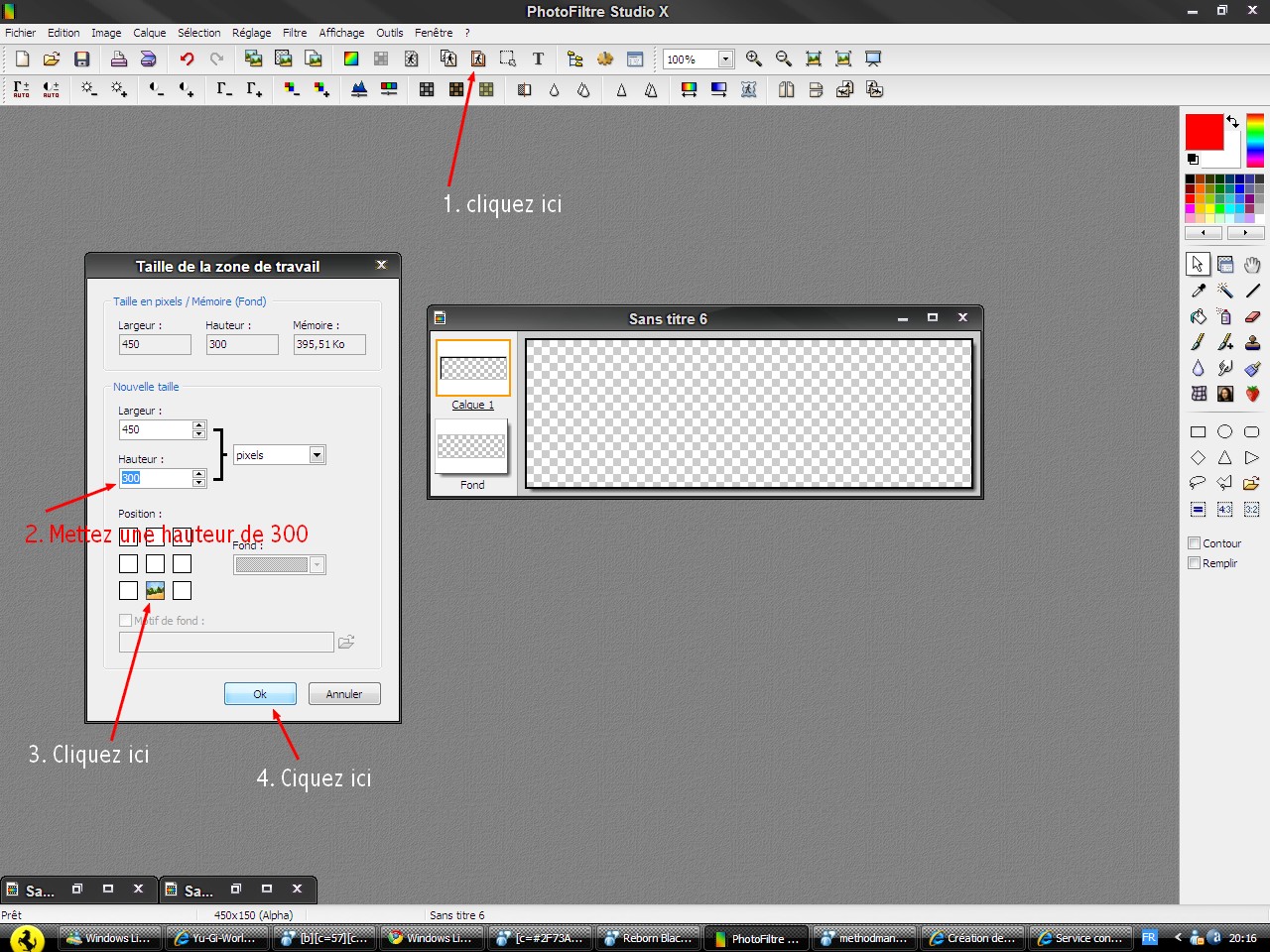
Task: Cancel the dialog with Annuler
Action: pos(344,694)
